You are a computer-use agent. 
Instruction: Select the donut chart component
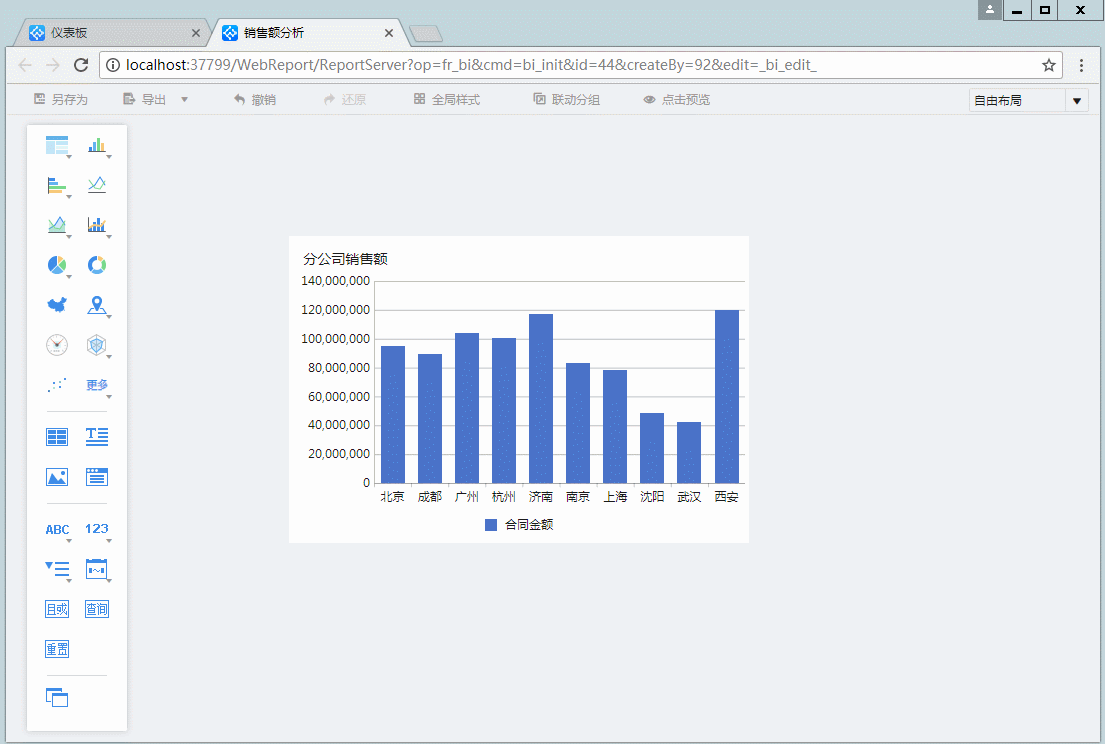pos(97,265)
